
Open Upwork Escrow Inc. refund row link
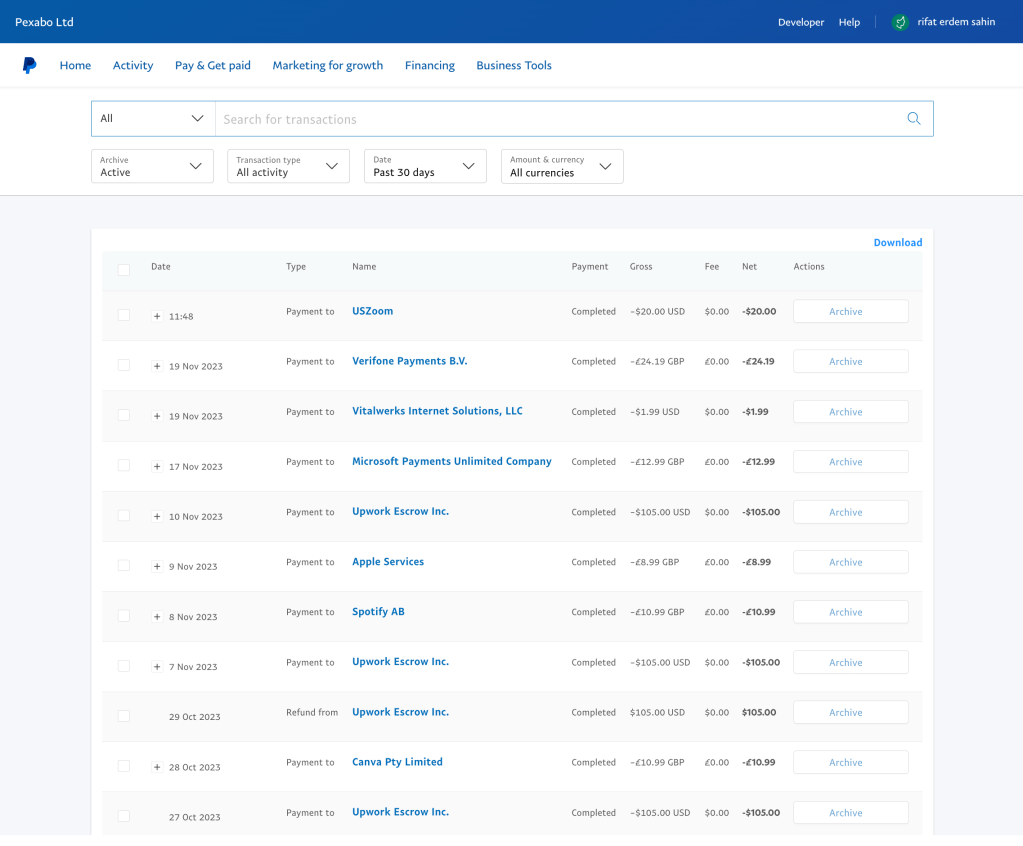[401, 712]
